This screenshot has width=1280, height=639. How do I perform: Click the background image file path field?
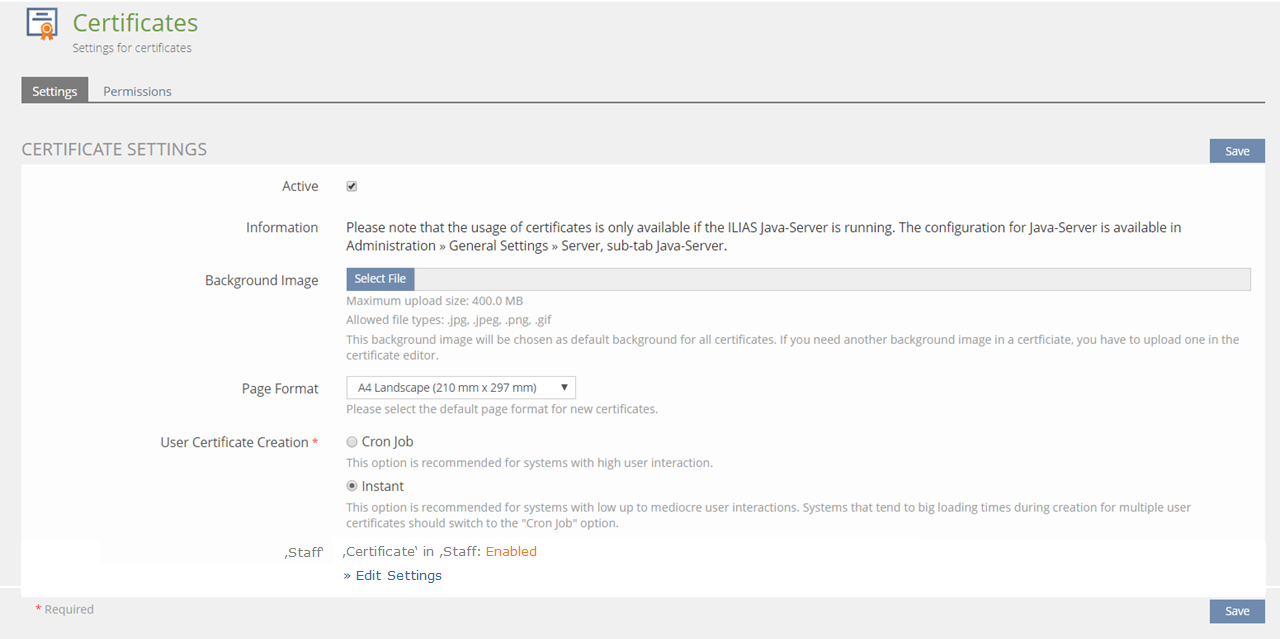[832, 279]
